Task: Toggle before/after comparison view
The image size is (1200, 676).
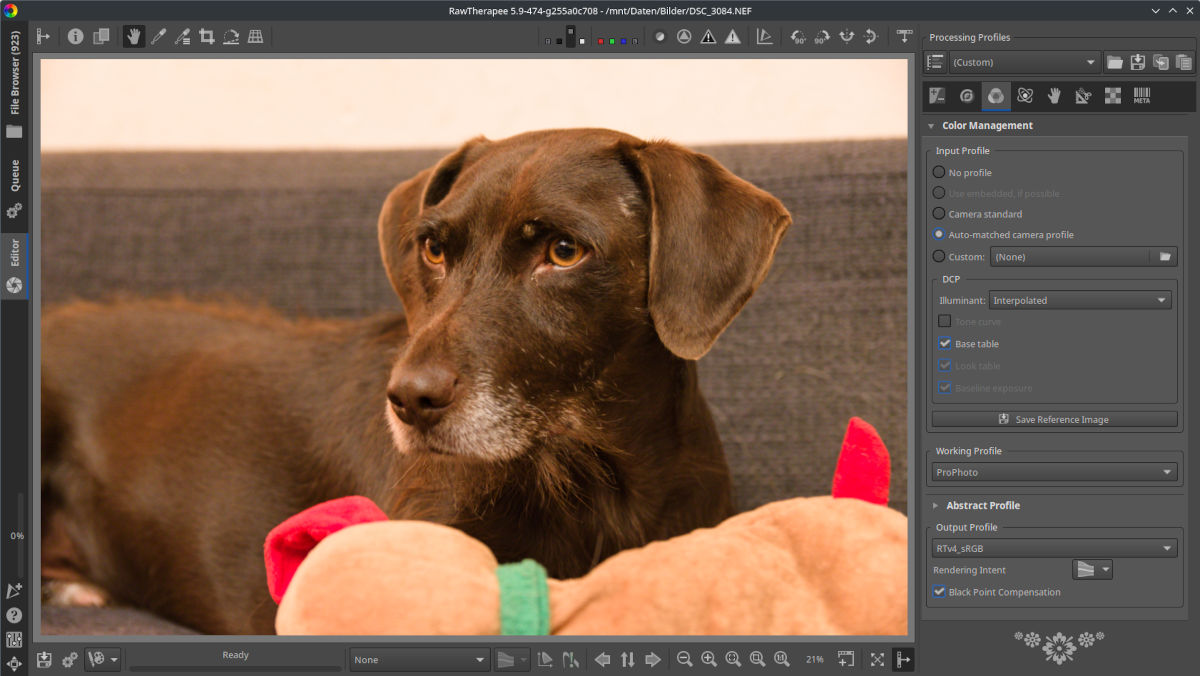Action: (x=101, y=37)
